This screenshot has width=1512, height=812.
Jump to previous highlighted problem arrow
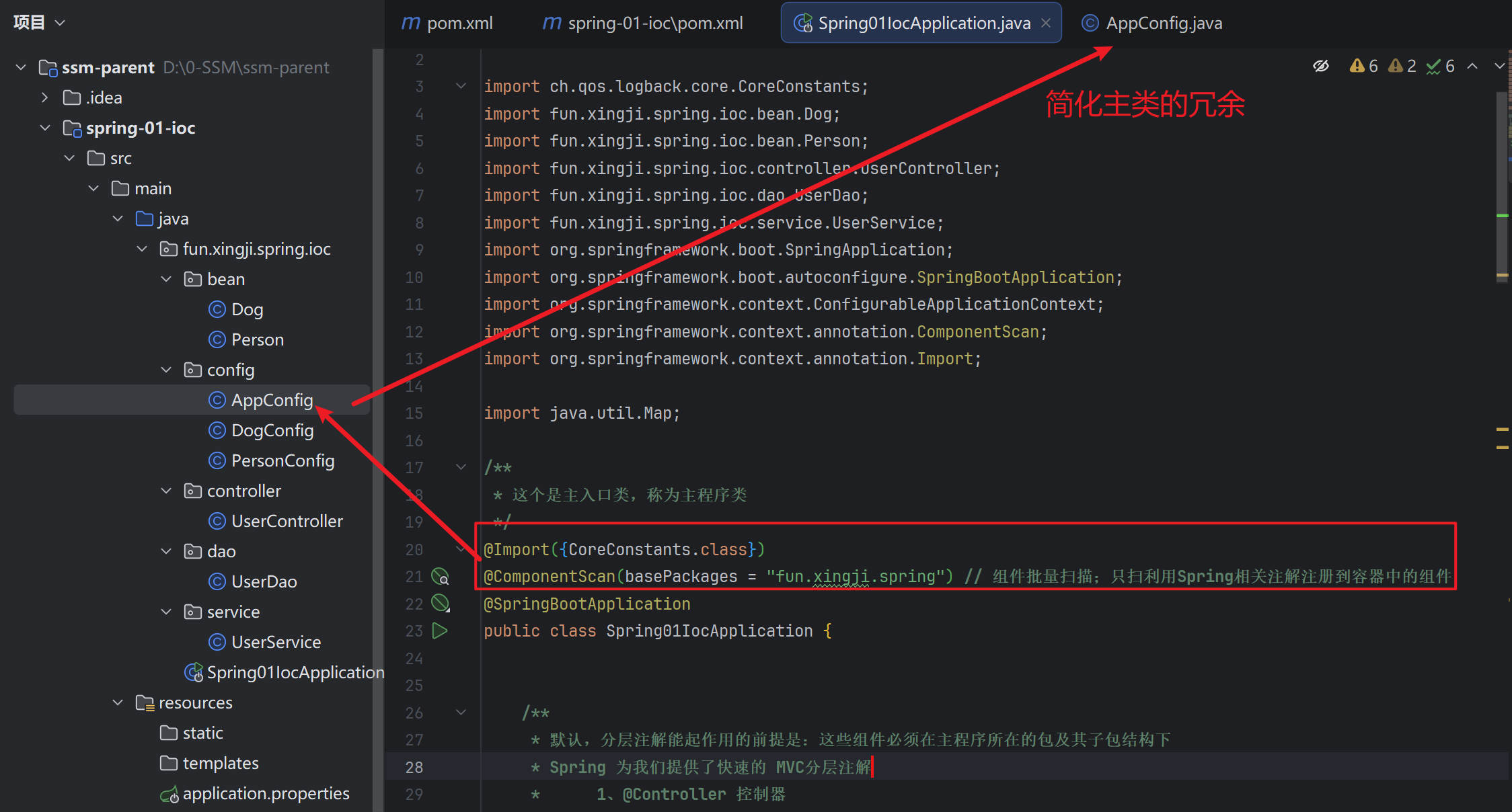1472,66
